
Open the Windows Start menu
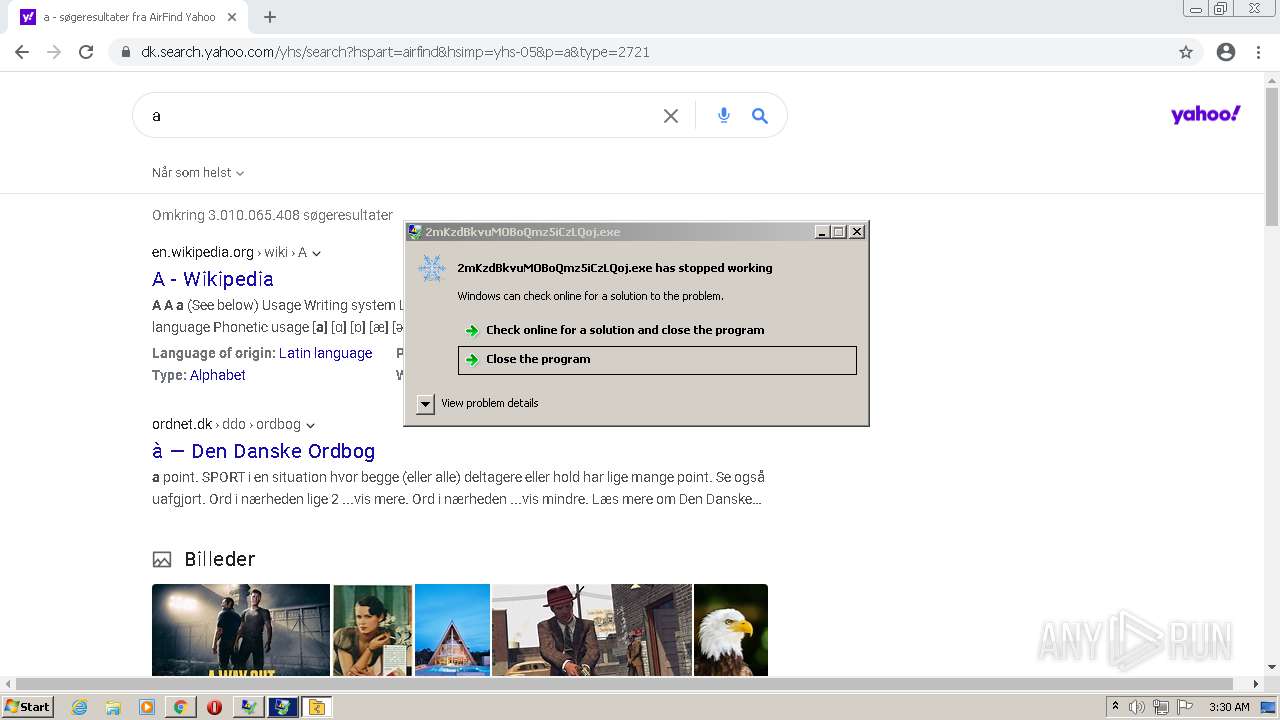27,707
